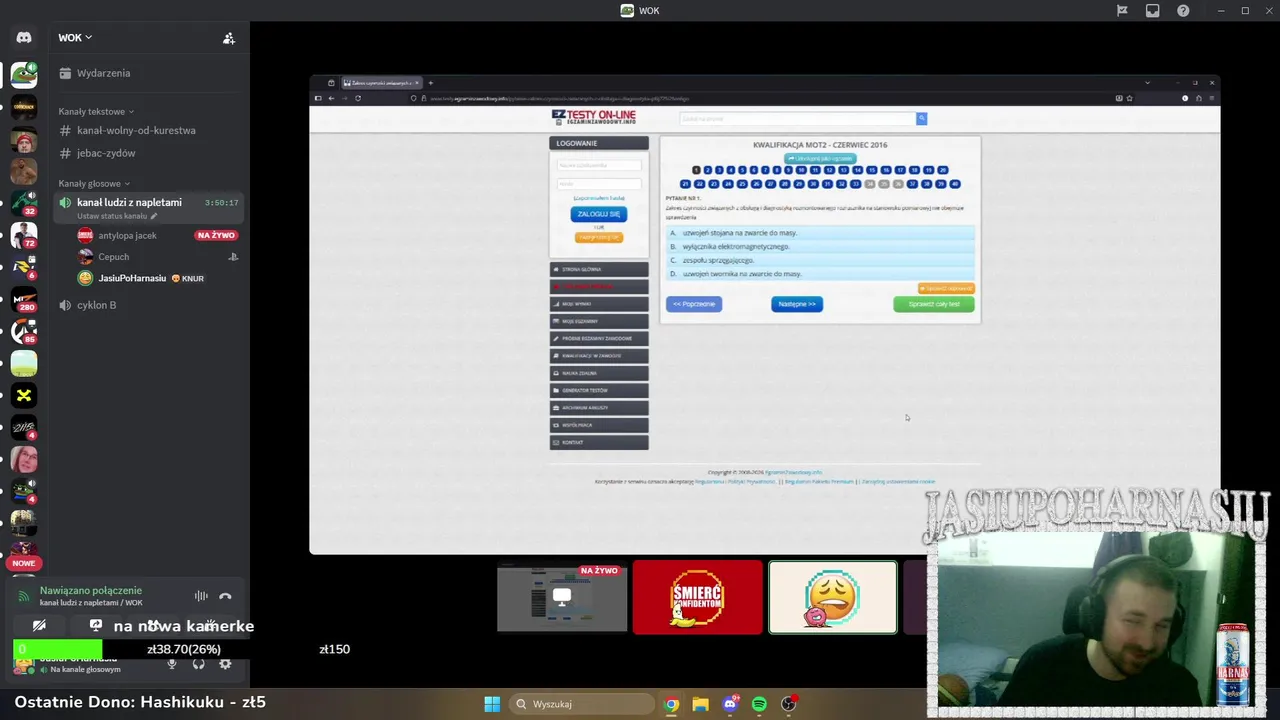Open new tab plus in streamed browser
Image resolution: width=1280 pixels, height=720 pixels.
431,83
